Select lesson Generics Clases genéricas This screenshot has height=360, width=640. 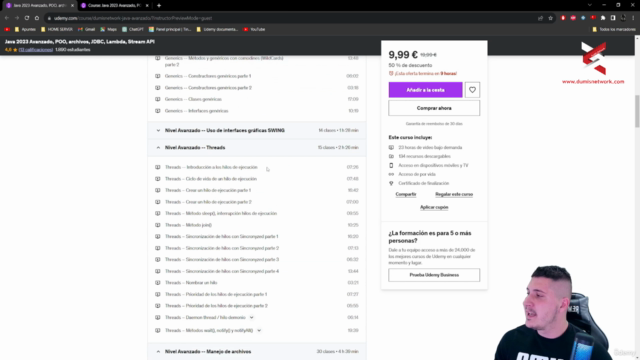click(x=193, y=99)
